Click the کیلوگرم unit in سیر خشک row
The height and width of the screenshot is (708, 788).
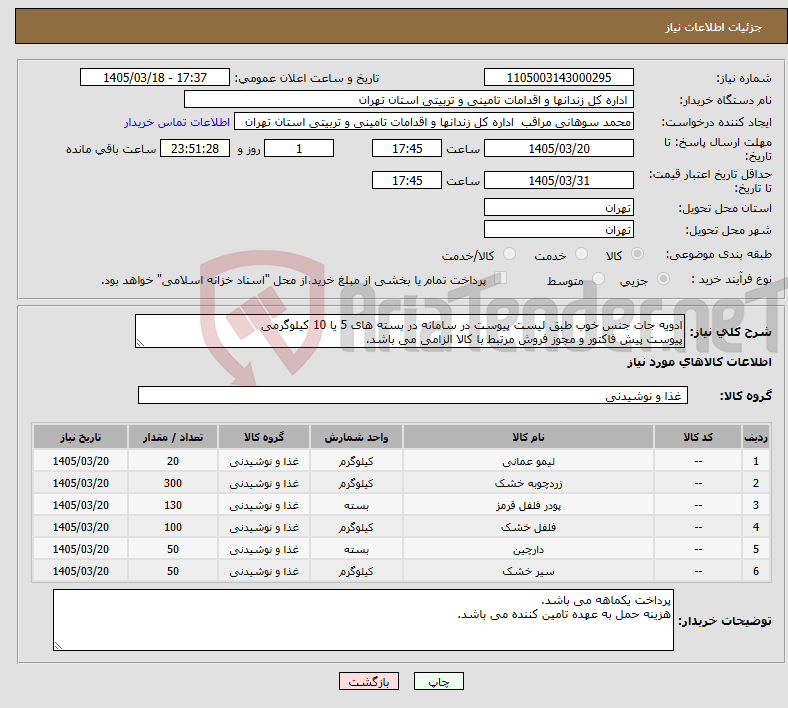coord(356,572)
